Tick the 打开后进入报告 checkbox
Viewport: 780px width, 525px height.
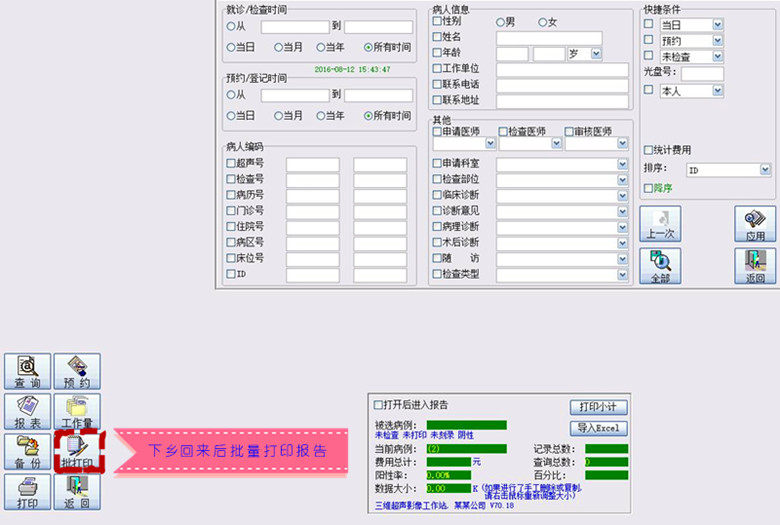pos(379,405)
